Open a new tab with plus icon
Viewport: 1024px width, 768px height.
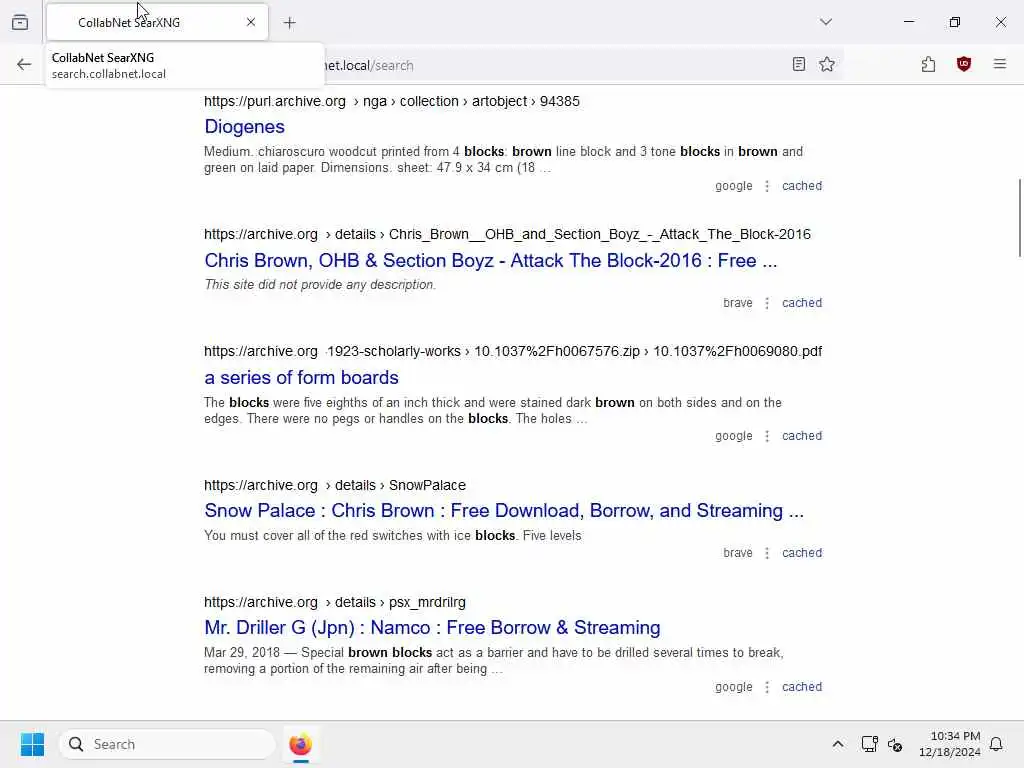click(x=289, y=23)
